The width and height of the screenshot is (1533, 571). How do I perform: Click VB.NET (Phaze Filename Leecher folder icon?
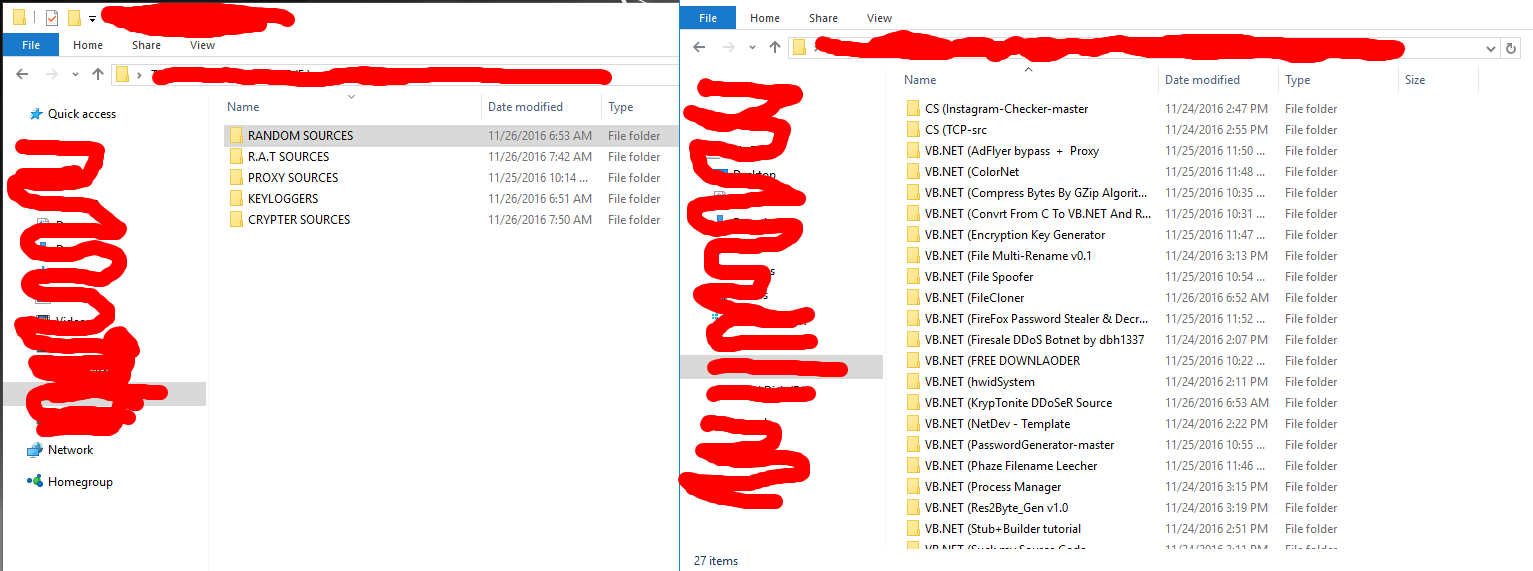point(913,466)
